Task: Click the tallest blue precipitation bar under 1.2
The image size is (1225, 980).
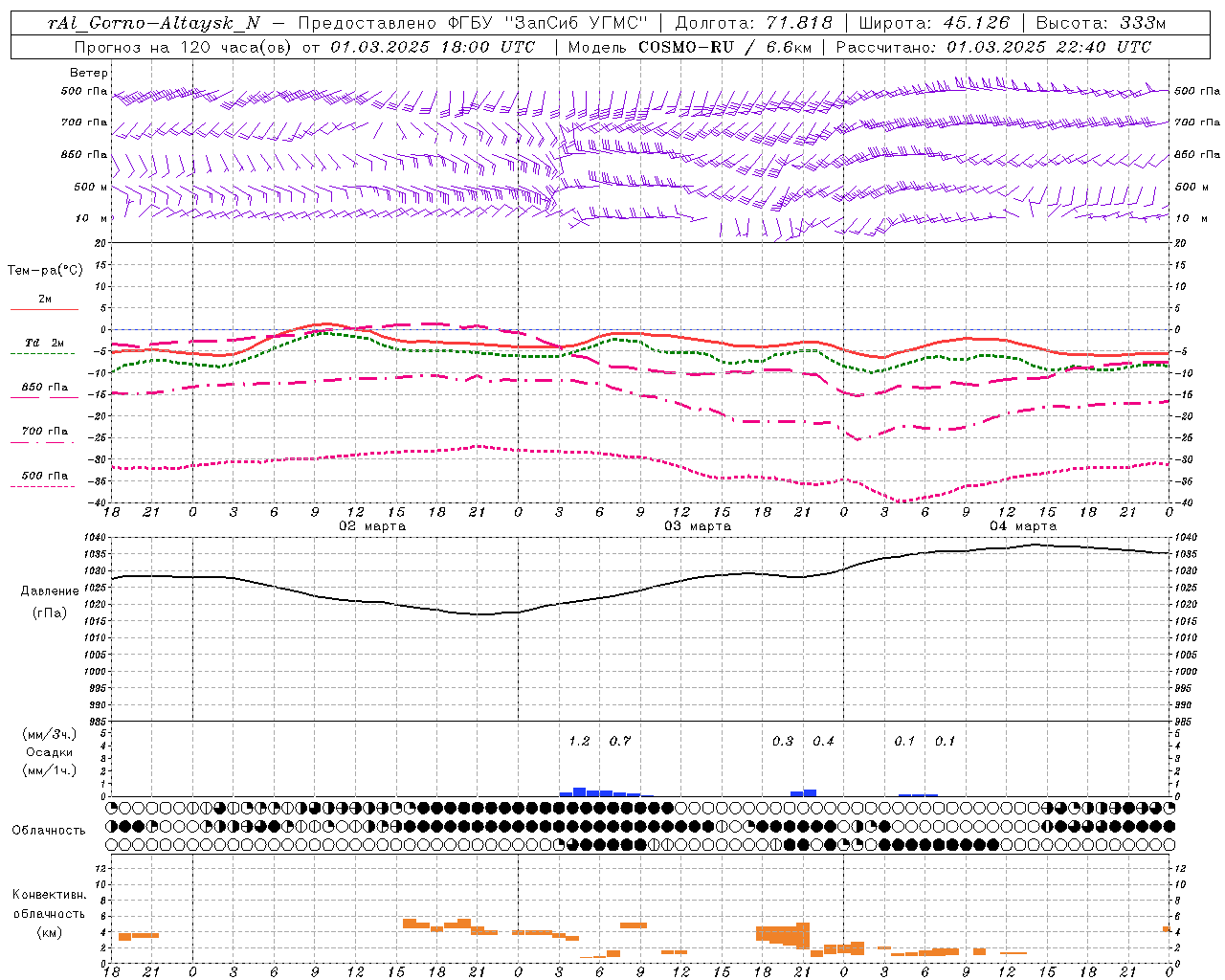Action: [579, 792]
